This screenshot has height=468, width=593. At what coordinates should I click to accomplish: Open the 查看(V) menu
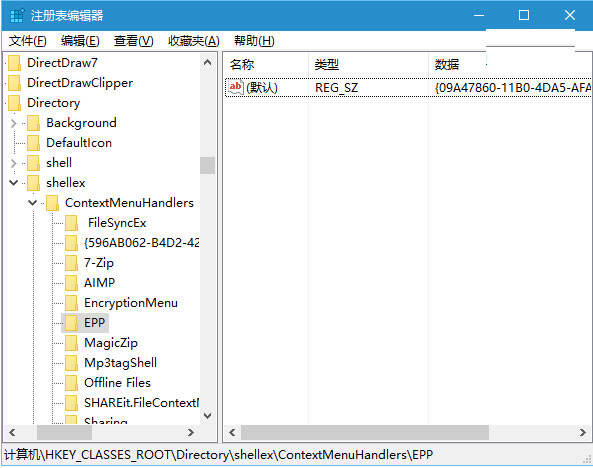[134, 41]
